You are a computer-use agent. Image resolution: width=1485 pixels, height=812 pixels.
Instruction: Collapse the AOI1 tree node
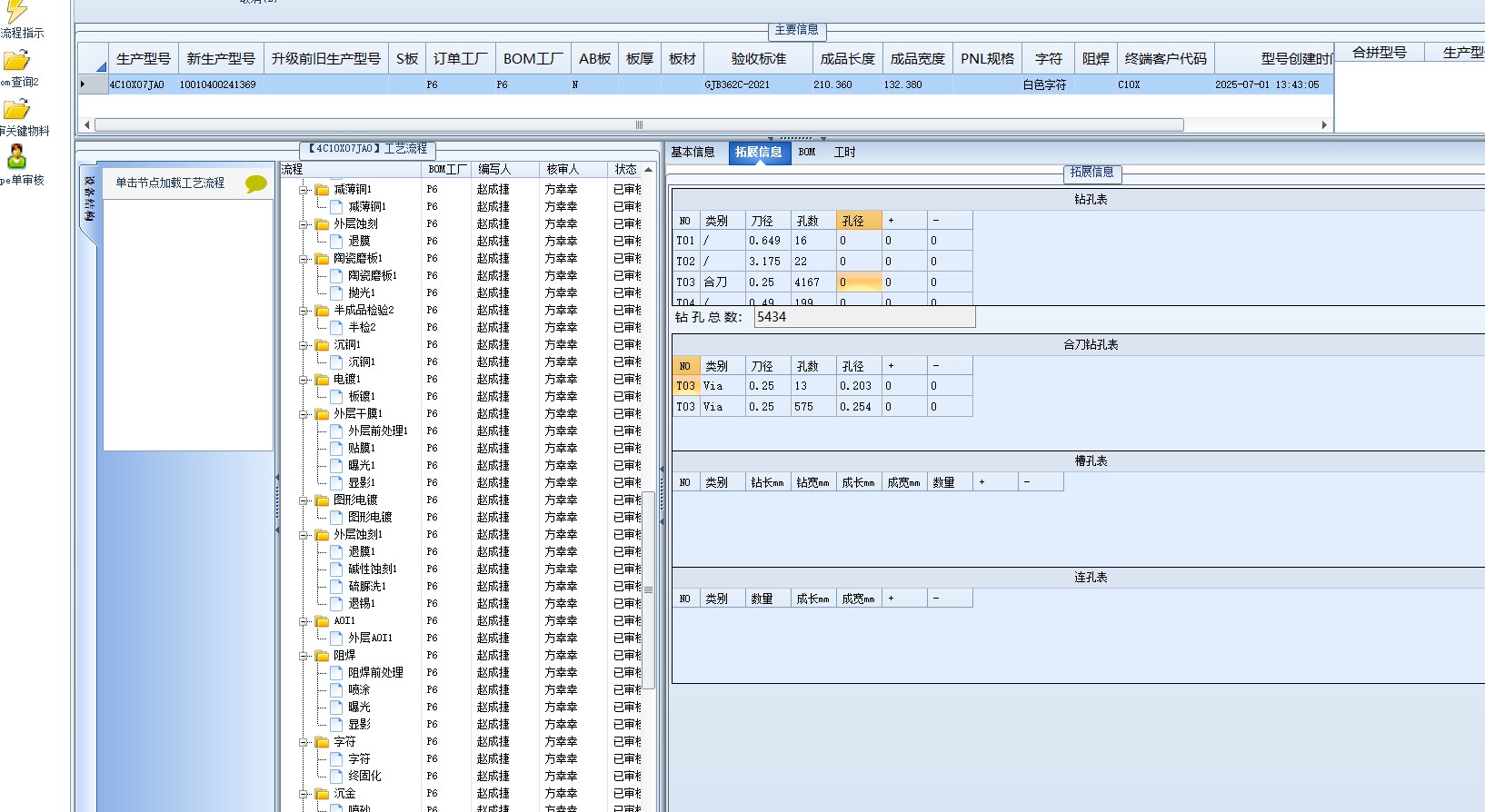304,620
